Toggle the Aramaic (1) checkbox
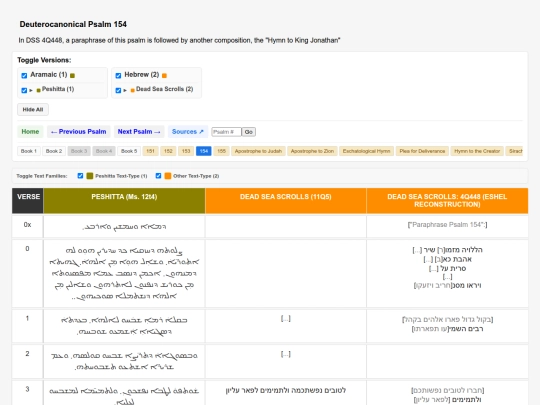540x405 pixels. 24,75
